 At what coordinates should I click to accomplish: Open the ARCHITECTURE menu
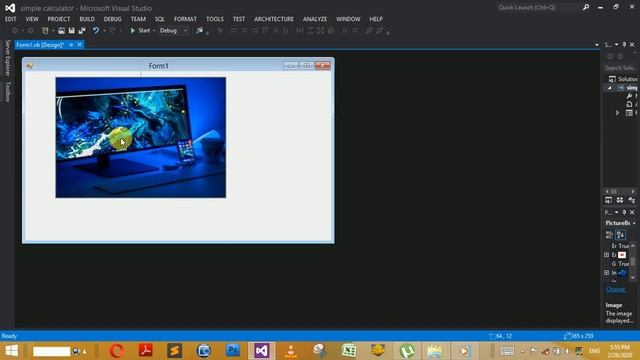[x=274, y=19]
